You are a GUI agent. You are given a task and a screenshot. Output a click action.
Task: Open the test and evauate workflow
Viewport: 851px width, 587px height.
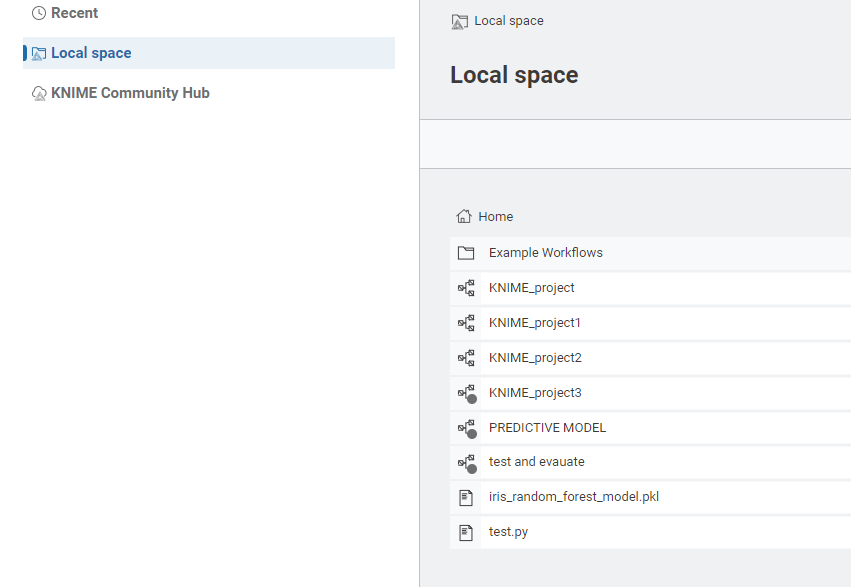[537, 462]
